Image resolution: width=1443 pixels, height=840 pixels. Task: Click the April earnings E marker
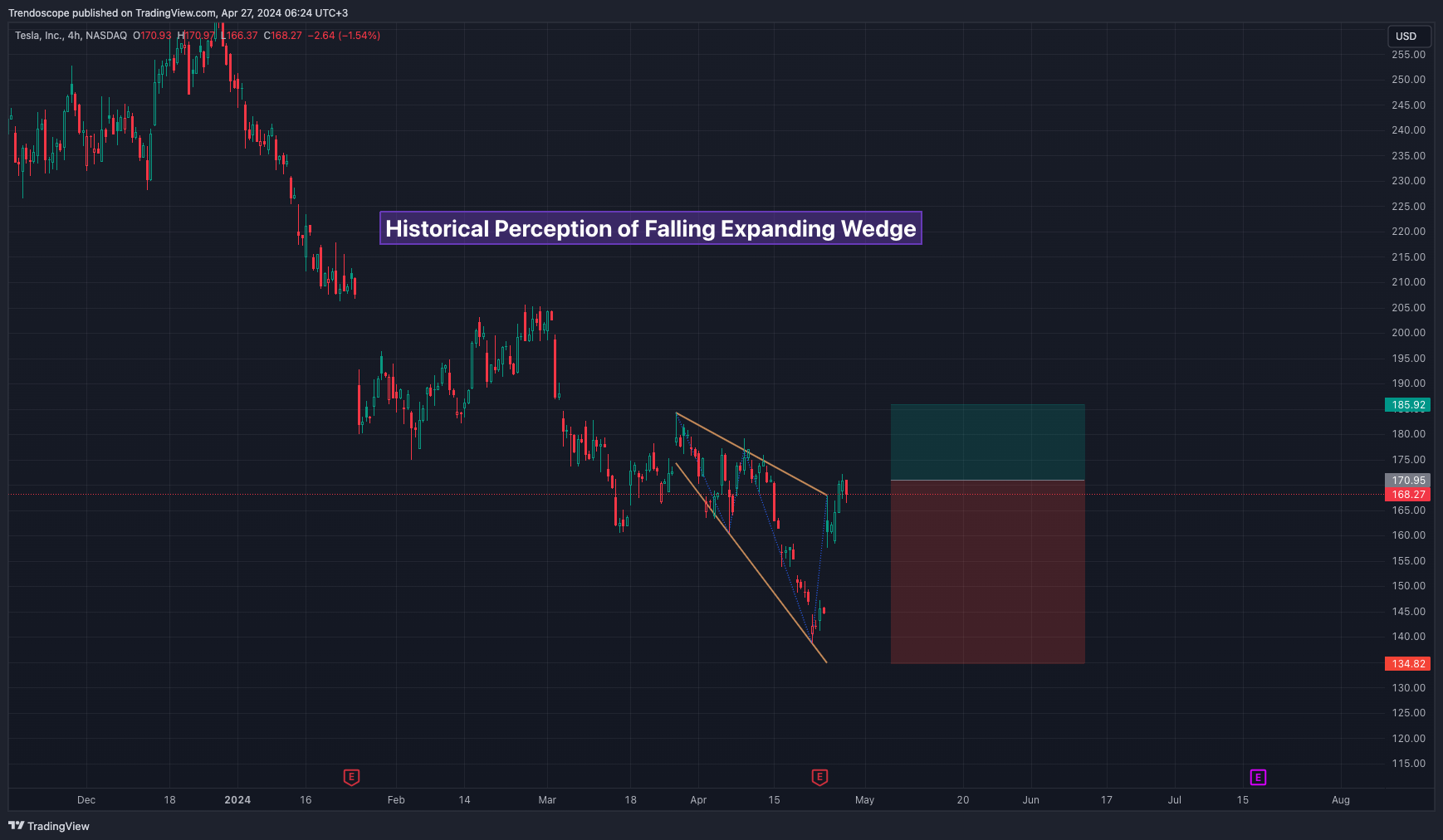point(819,777)
